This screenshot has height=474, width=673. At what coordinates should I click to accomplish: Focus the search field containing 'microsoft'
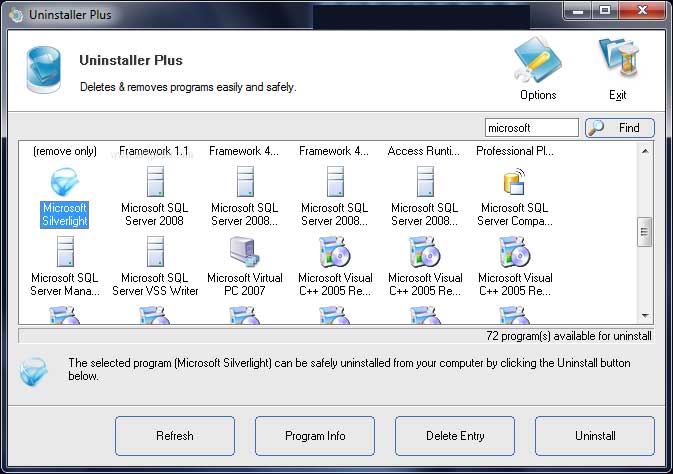tap(531, 128)
